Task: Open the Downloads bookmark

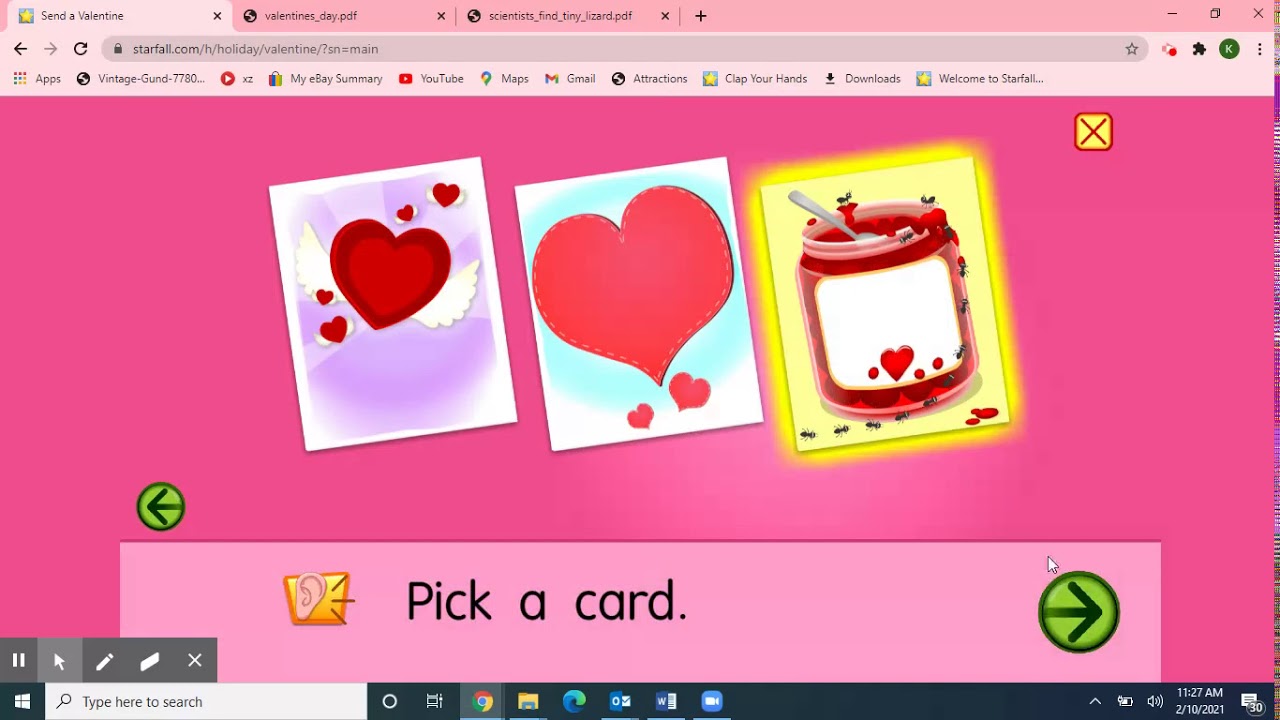Action: click(862, 79)
